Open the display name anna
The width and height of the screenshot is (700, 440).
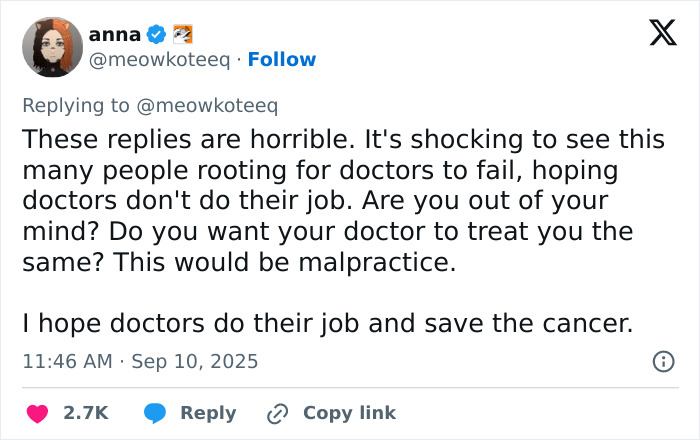pyautogui.click(x=115, y=34)
